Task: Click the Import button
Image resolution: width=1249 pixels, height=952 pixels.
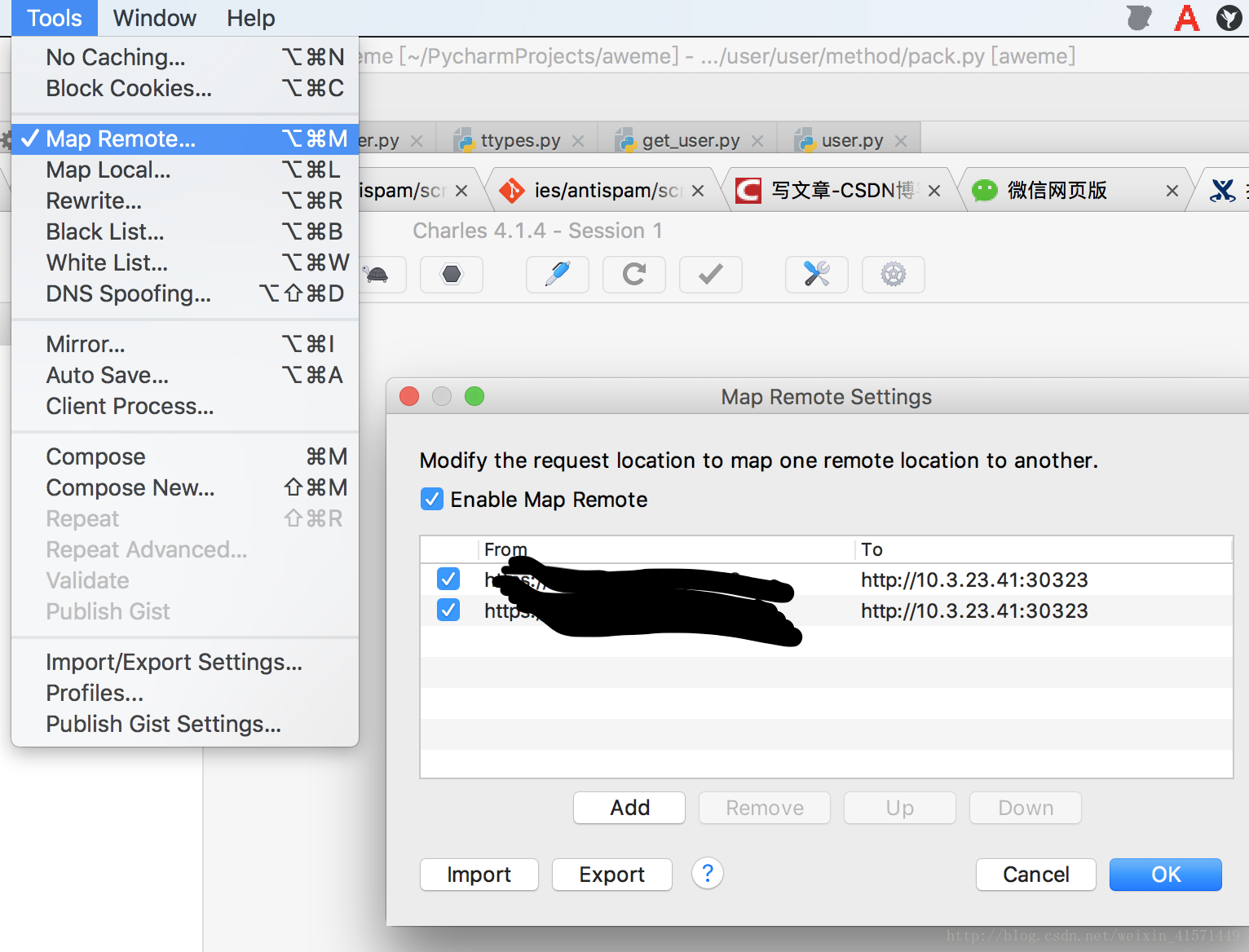Action: [479, 875]
